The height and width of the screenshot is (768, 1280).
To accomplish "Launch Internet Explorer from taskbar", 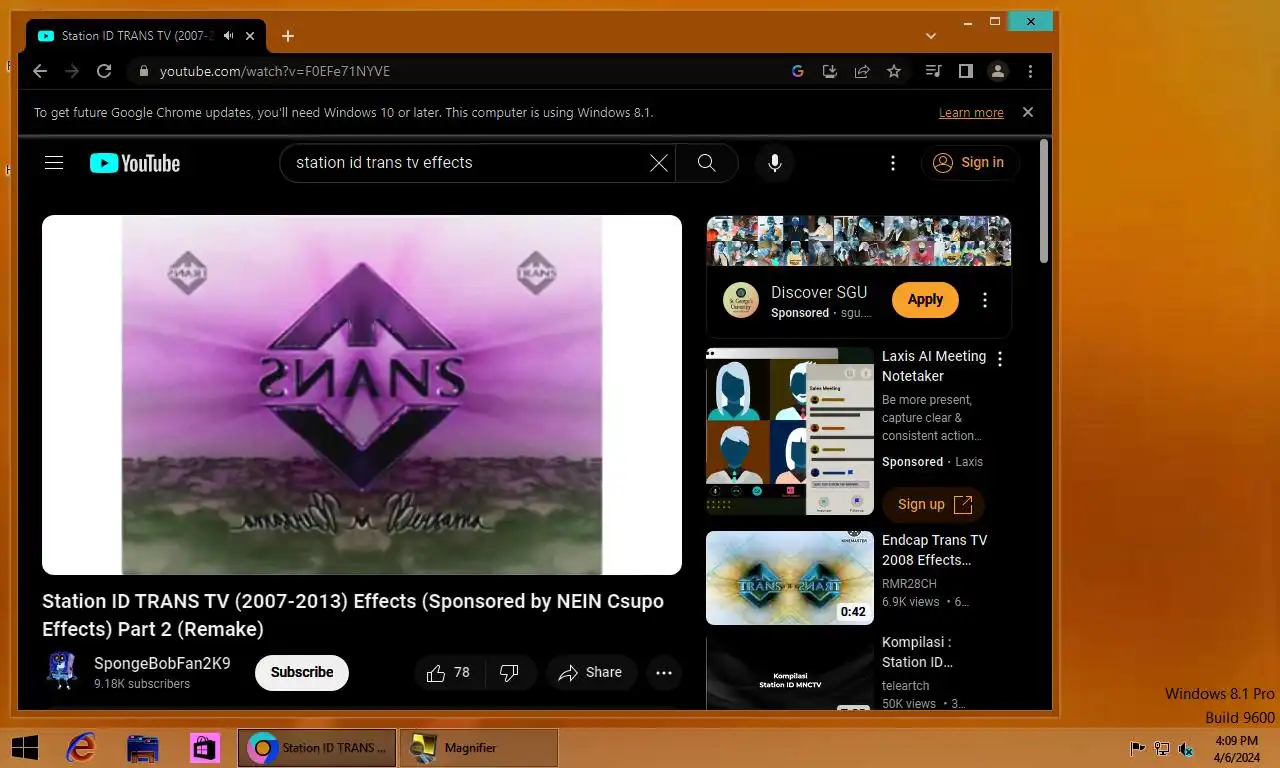I will (x=81, y=747).
